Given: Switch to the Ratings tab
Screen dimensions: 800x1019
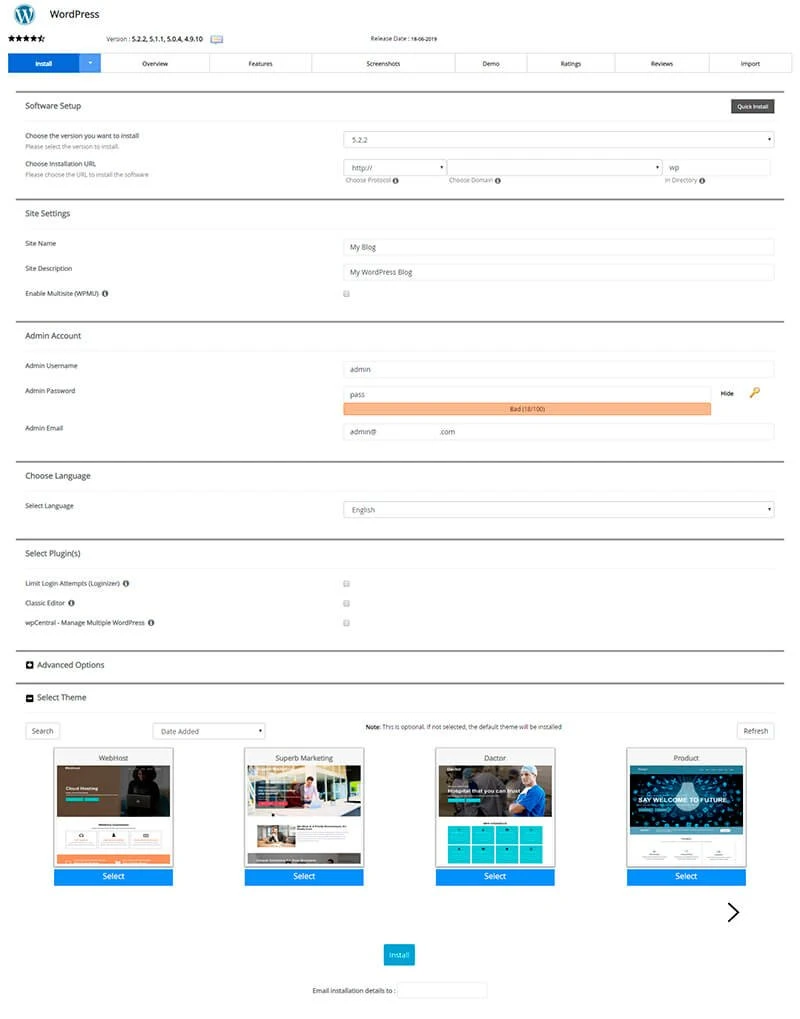Looking at the screenshot, I should [x=571, y=64].
